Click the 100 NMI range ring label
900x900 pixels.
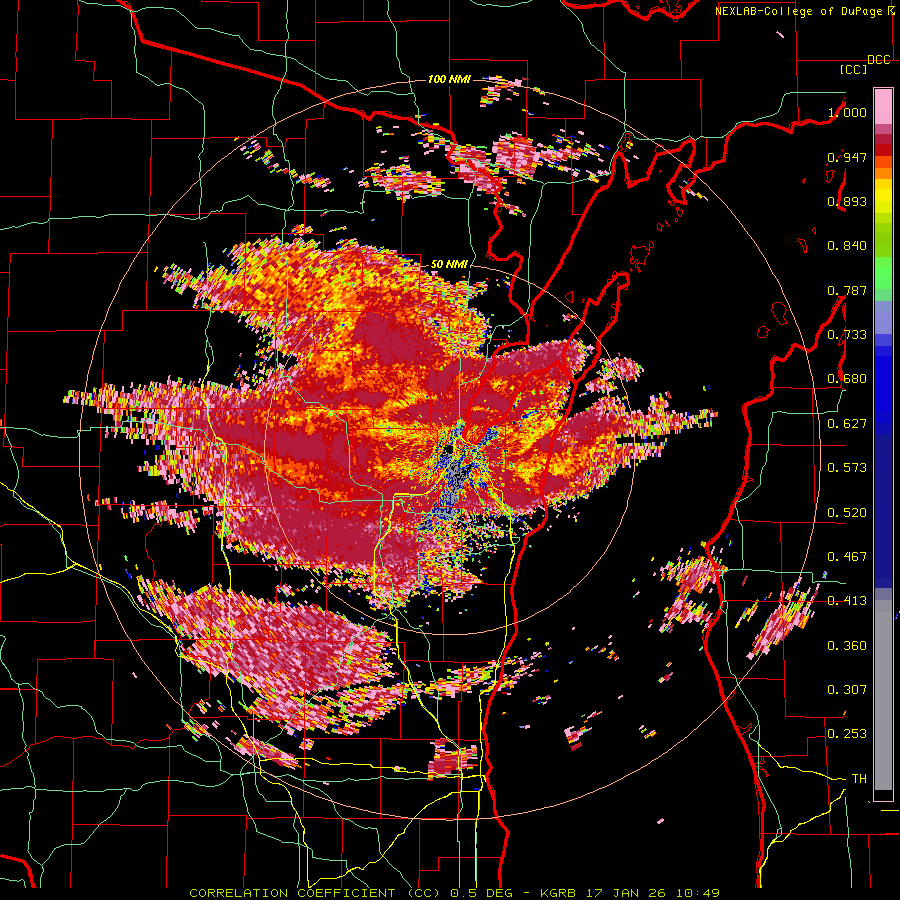click(x=449, y=79)
